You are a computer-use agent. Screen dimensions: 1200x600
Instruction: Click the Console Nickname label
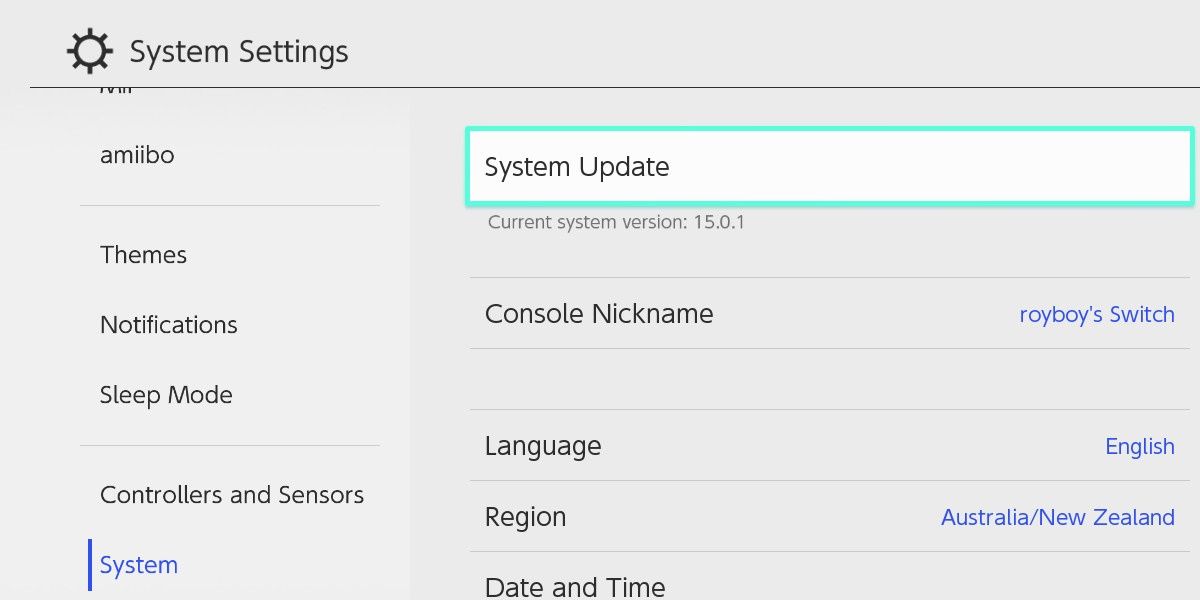[x=598, y=313]
